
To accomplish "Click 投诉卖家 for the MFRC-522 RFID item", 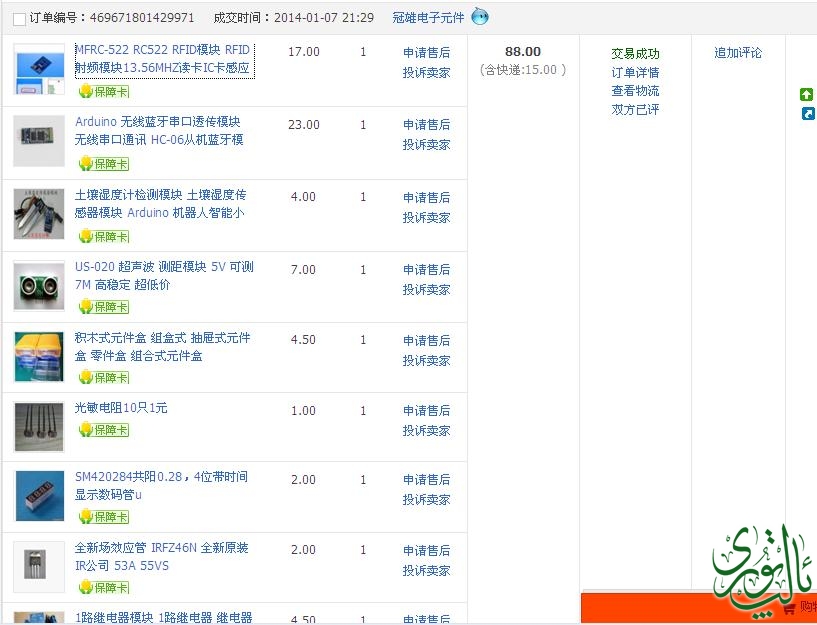I will click(x=426, y=72).
